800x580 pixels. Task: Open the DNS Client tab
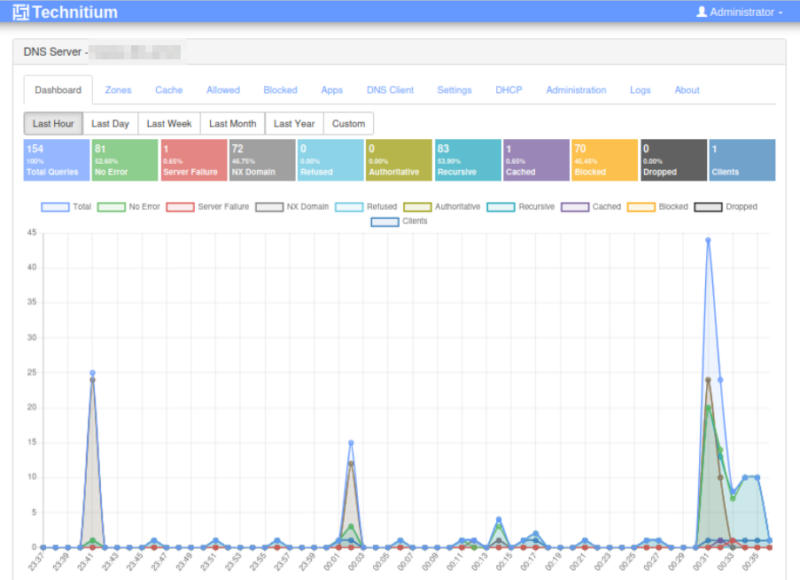coord(390,89)
